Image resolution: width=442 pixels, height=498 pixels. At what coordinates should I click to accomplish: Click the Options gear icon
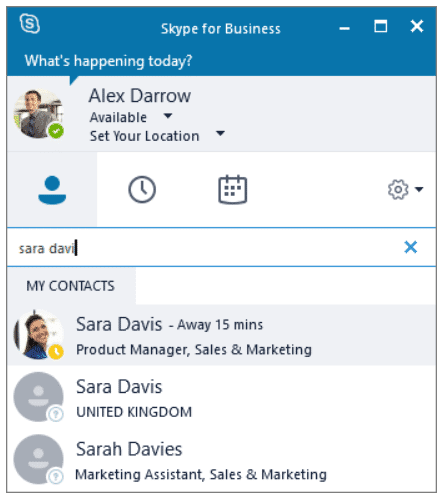tap(398, 190)
